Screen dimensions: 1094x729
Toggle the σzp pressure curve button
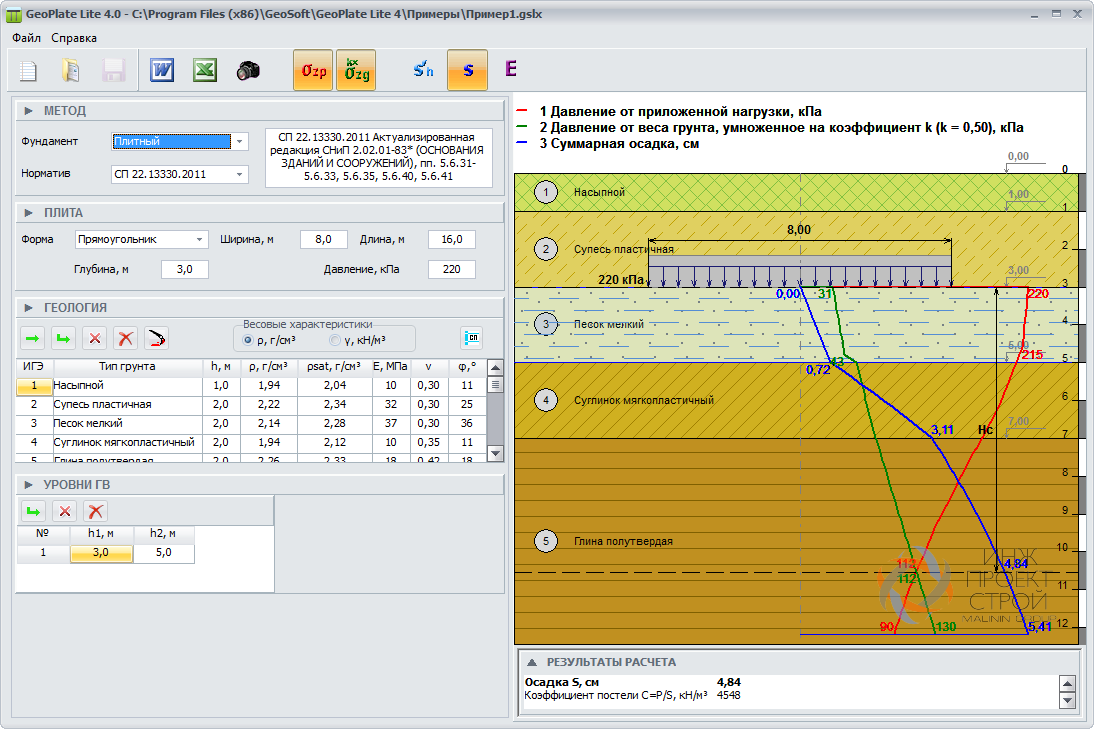[x=313, y=70]
